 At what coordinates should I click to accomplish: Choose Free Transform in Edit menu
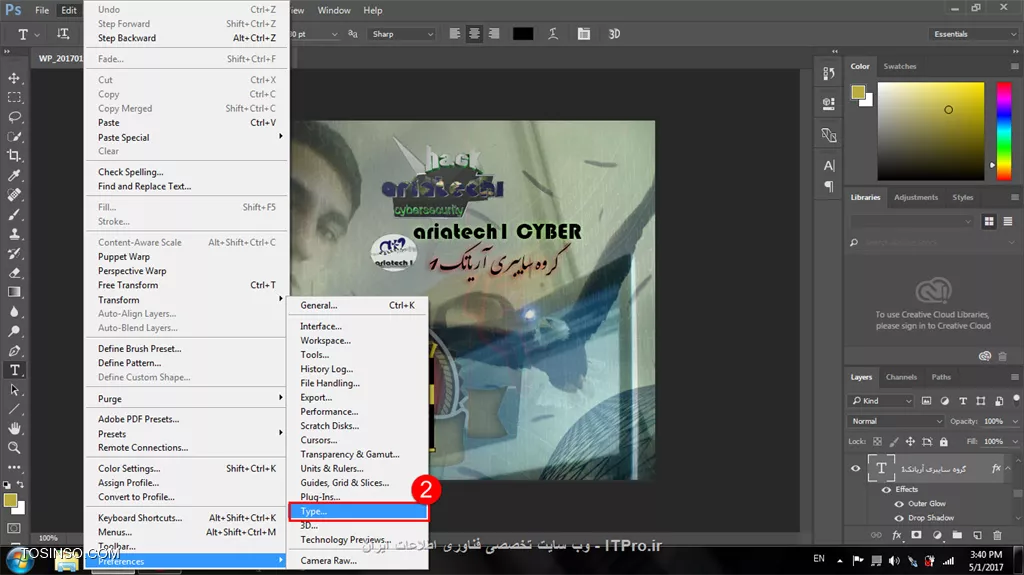click(x=187, y=285)
